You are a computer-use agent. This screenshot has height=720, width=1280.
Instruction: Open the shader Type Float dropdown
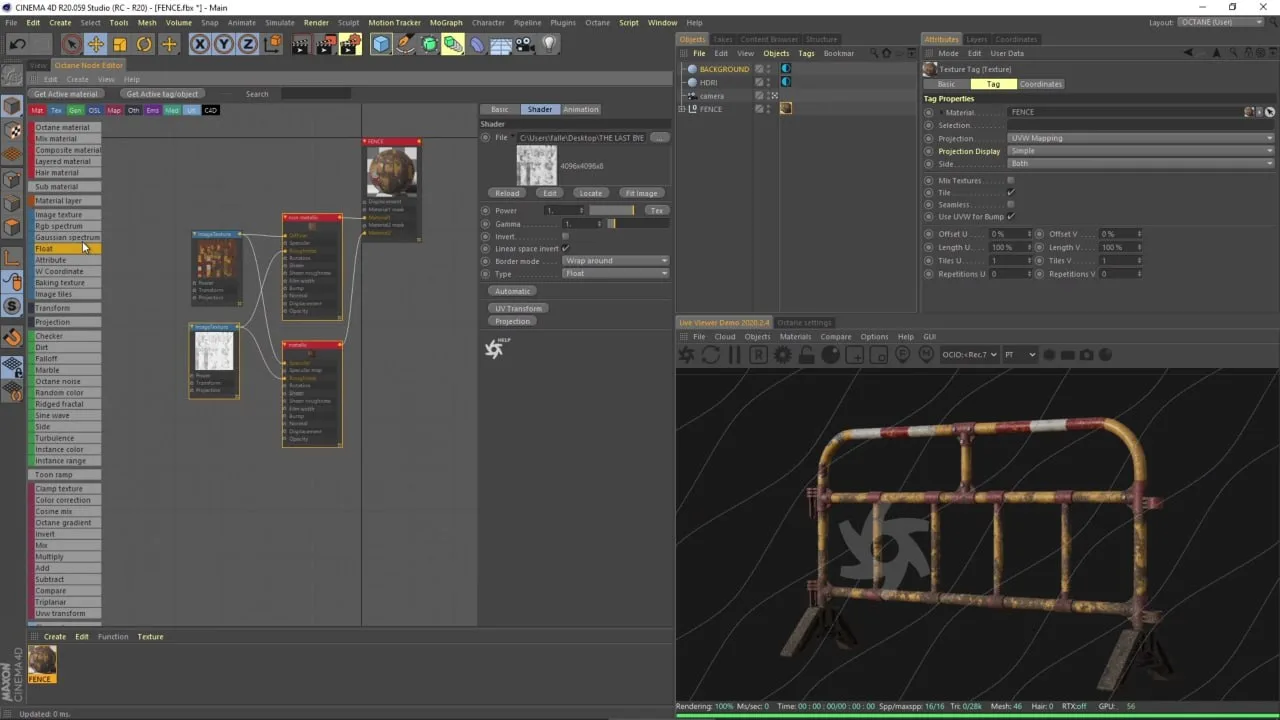click(615, 274)
